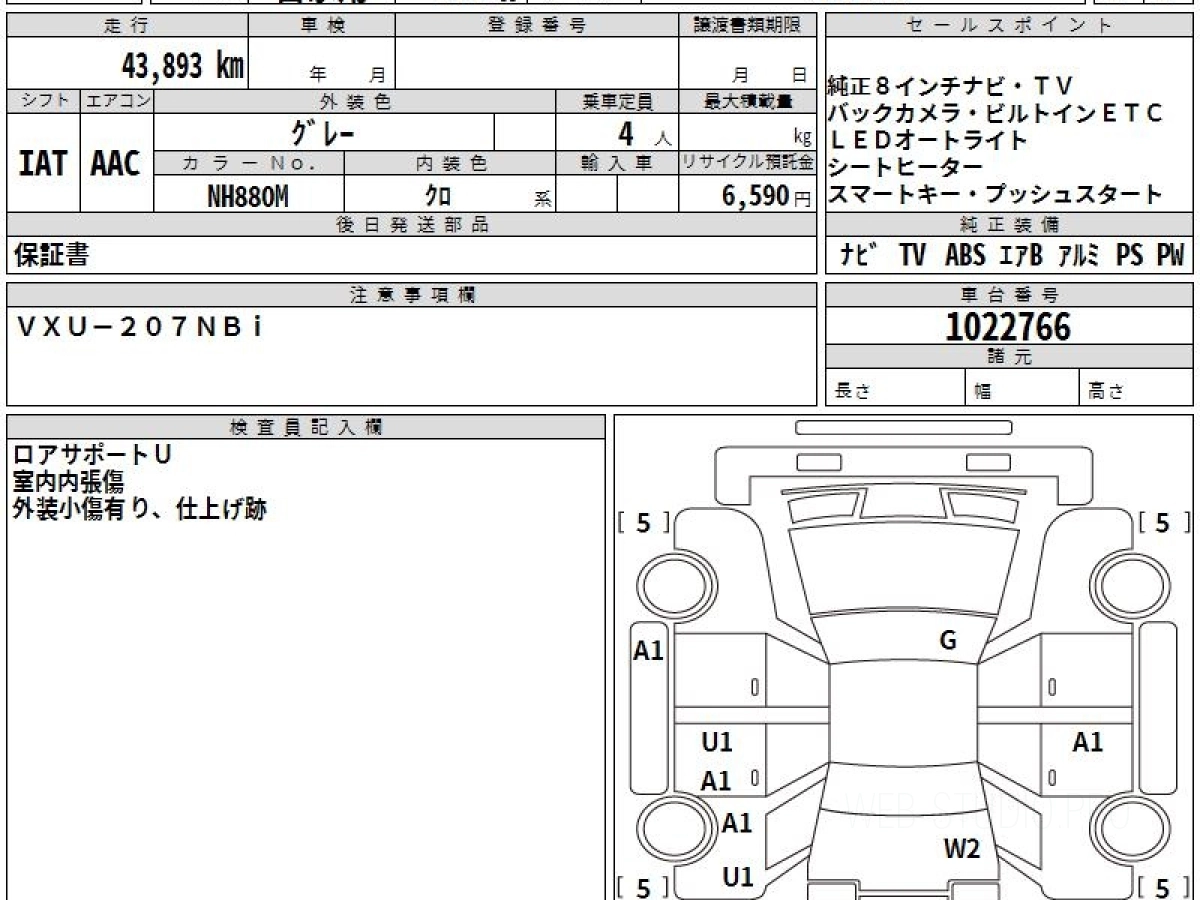Click the 輸入車 header cell
This screenshot has width=1200, height=900.
(x=618, y=163)
